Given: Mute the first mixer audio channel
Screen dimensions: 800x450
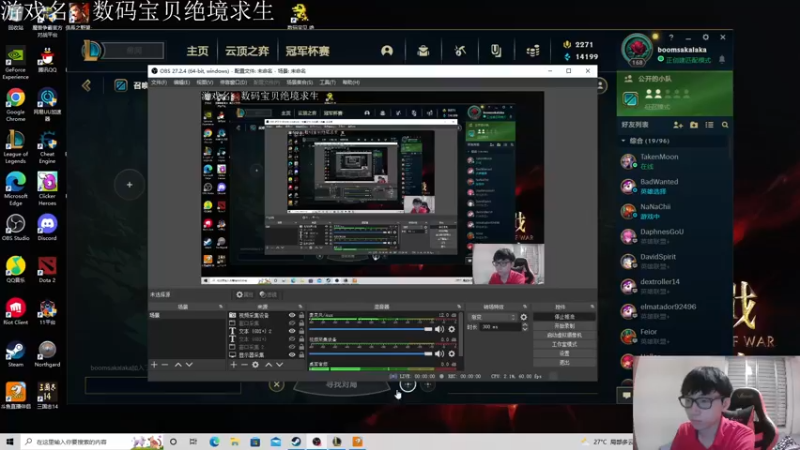Looking at the screenshot, I should click(439, 329).
